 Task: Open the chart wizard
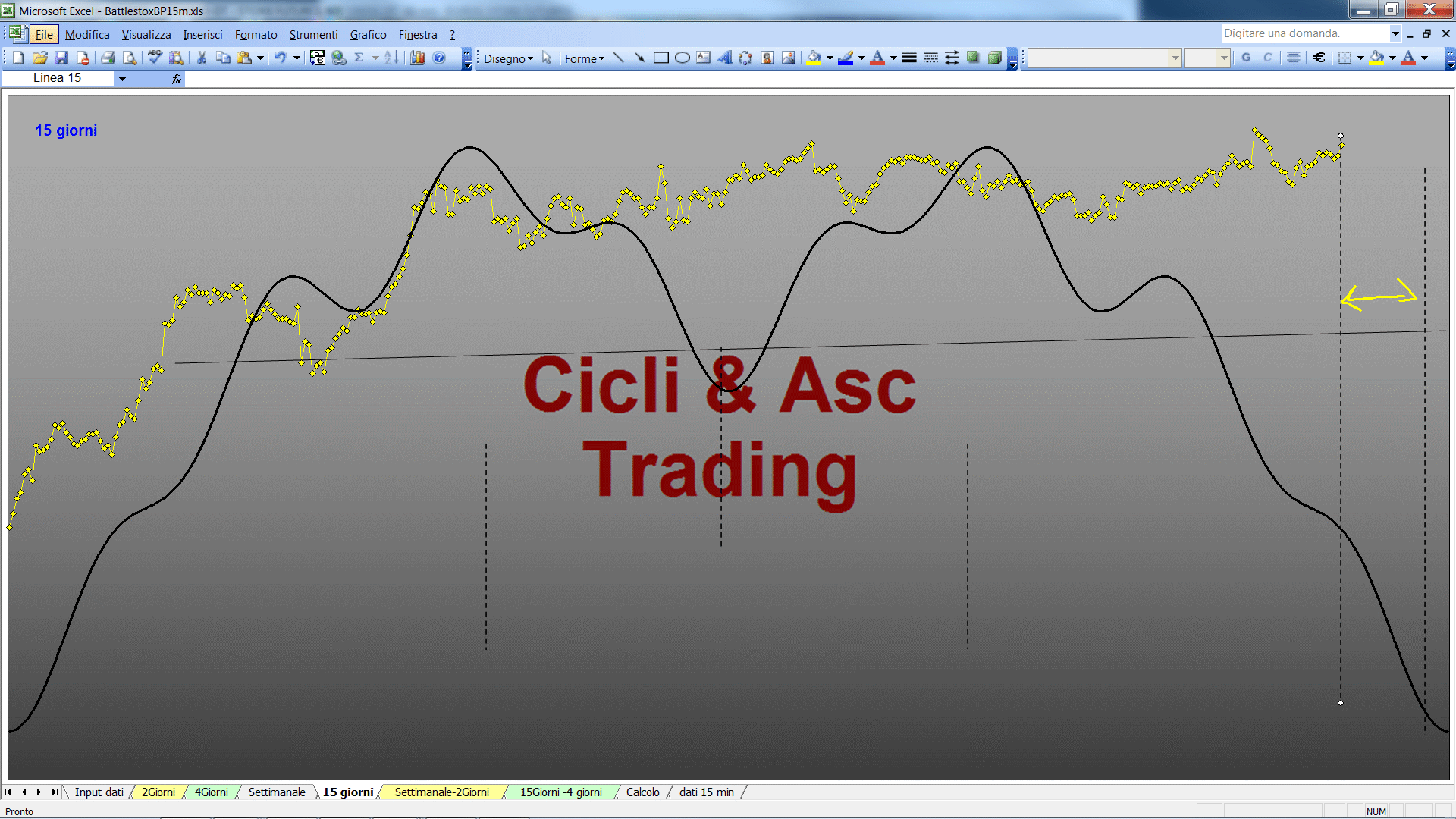(418, 58)
